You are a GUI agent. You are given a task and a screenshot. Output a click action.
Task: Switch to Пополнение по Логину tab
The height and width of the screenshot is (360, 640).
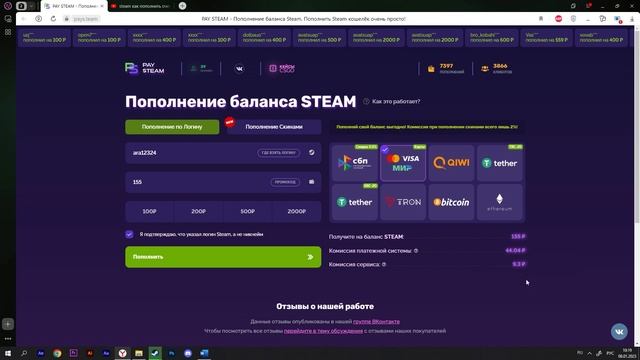[172, 127]
